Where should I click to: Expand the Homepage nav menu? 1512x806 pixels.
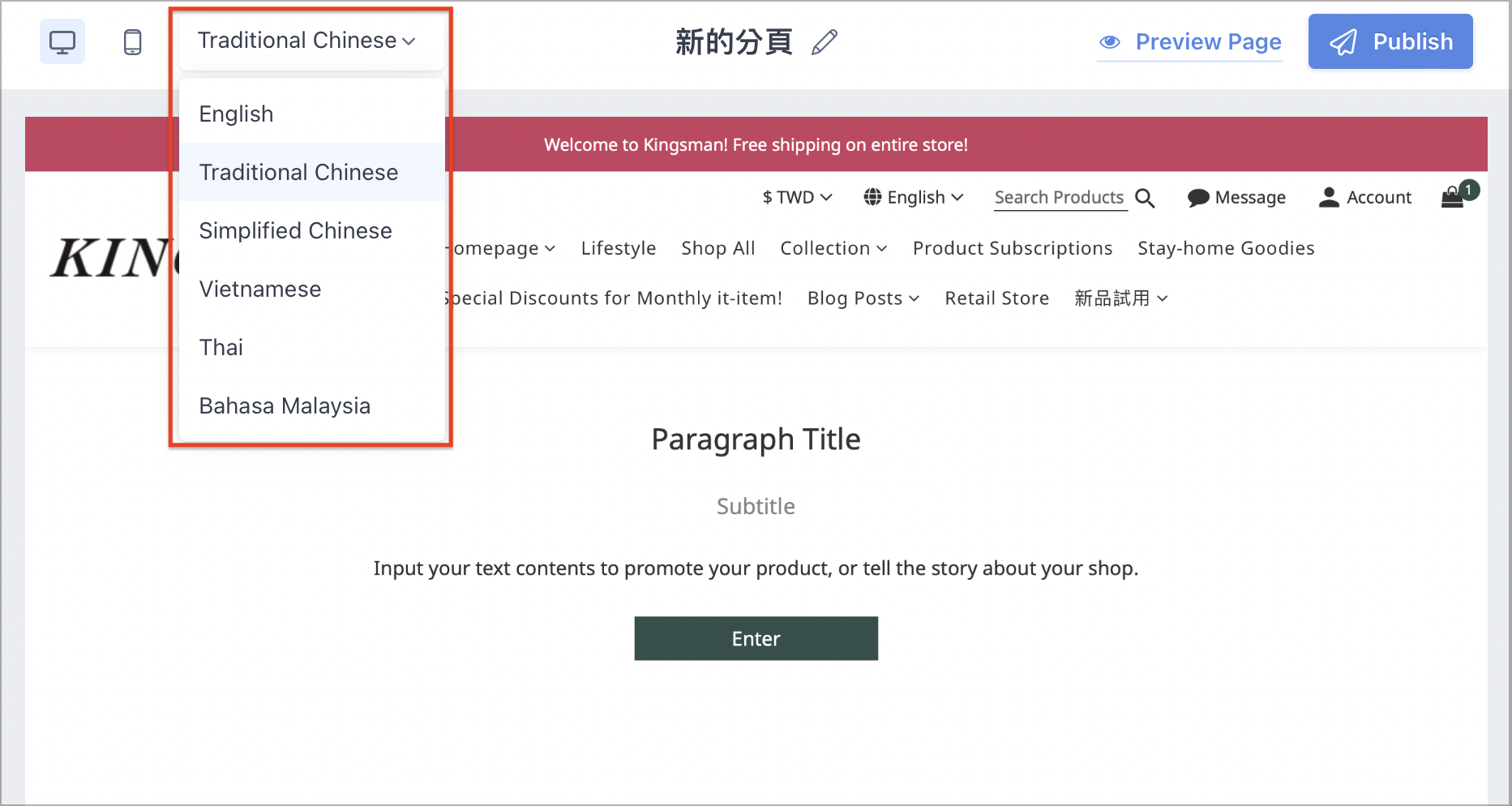click(503, 248)
